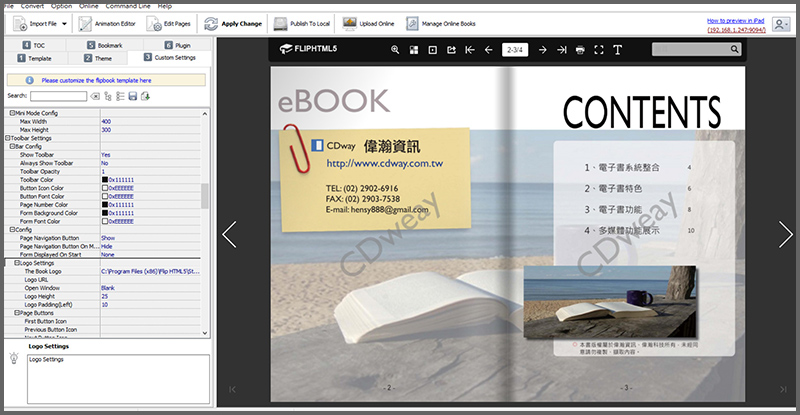Jump to the last page icon
This screenshot has width=800, height=415.
(x=562, y=50)
